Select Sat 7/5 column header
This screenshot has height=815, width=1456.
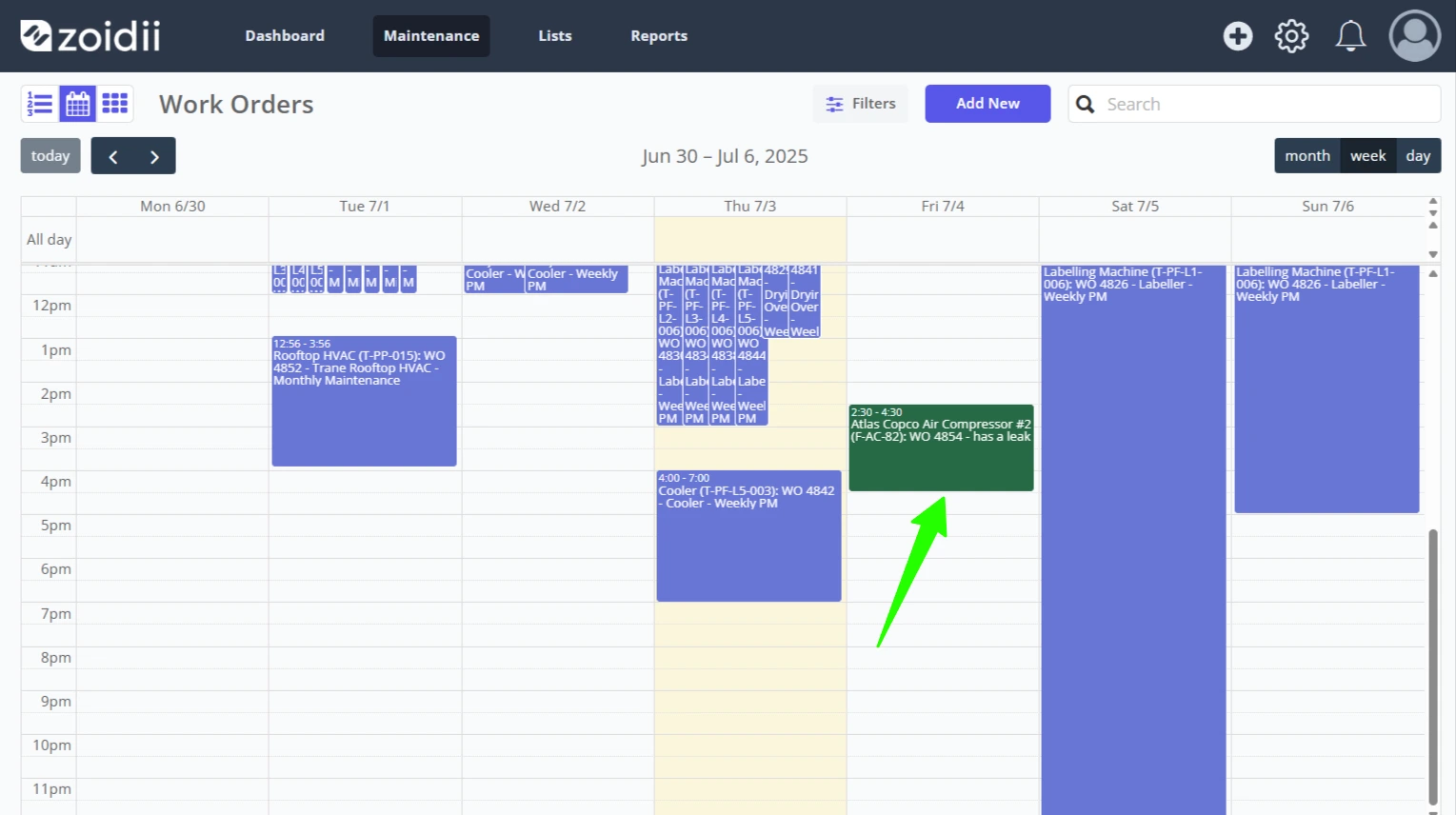pyautogui.click(x=1135, y=207)
